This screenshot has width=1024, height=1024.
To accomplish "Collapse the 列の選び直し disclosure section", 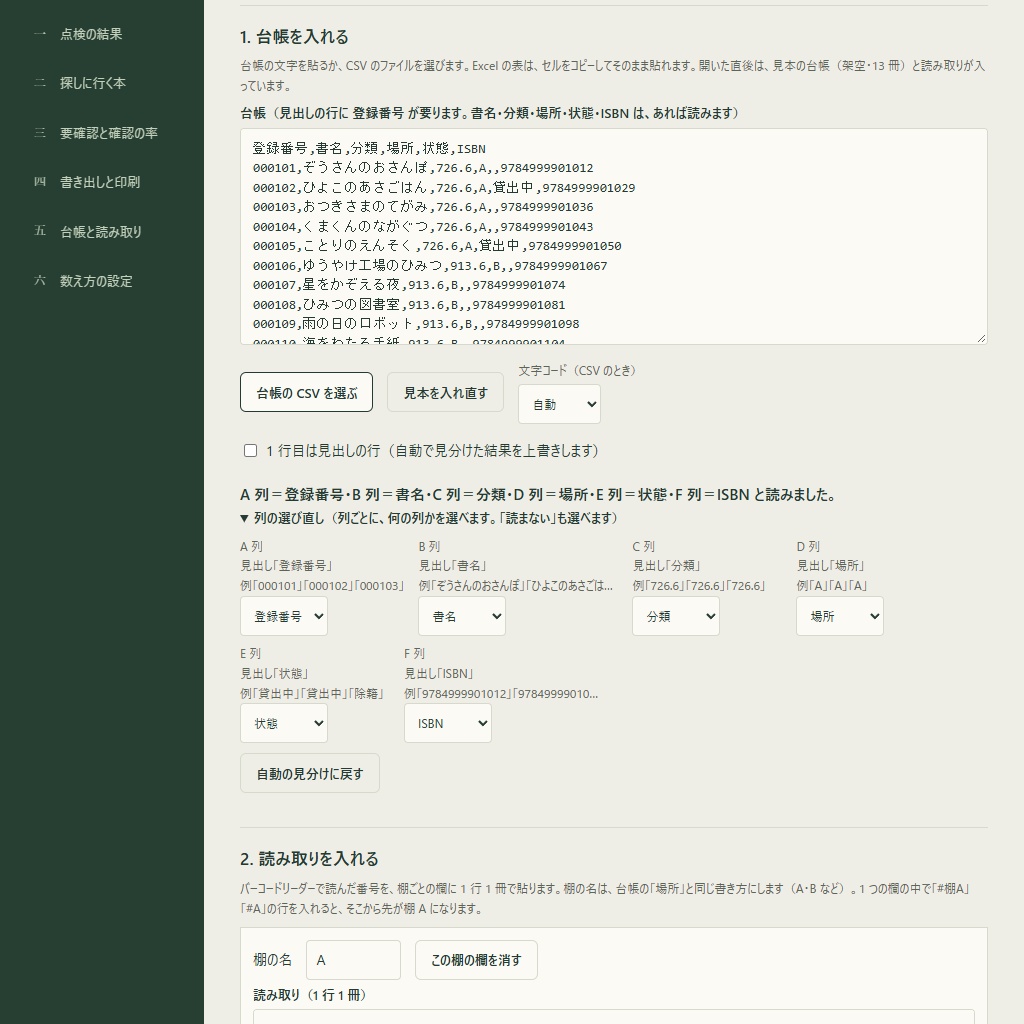I will click(x=428, y=518).
